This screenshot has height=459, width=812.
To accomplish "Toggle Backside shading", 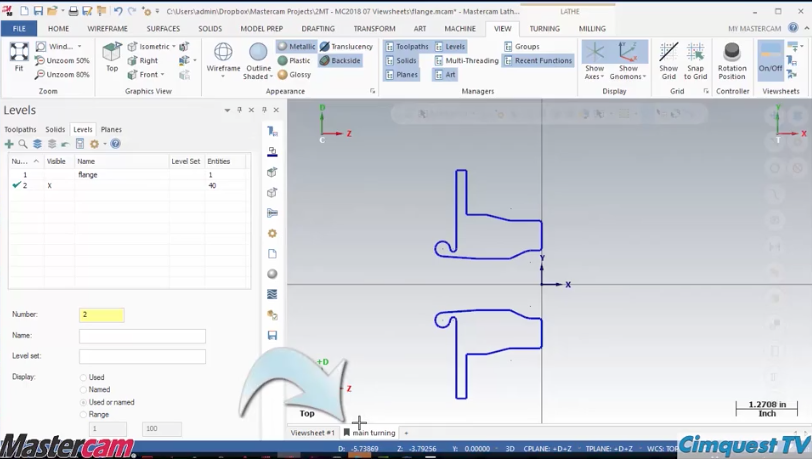I will 340,61.
